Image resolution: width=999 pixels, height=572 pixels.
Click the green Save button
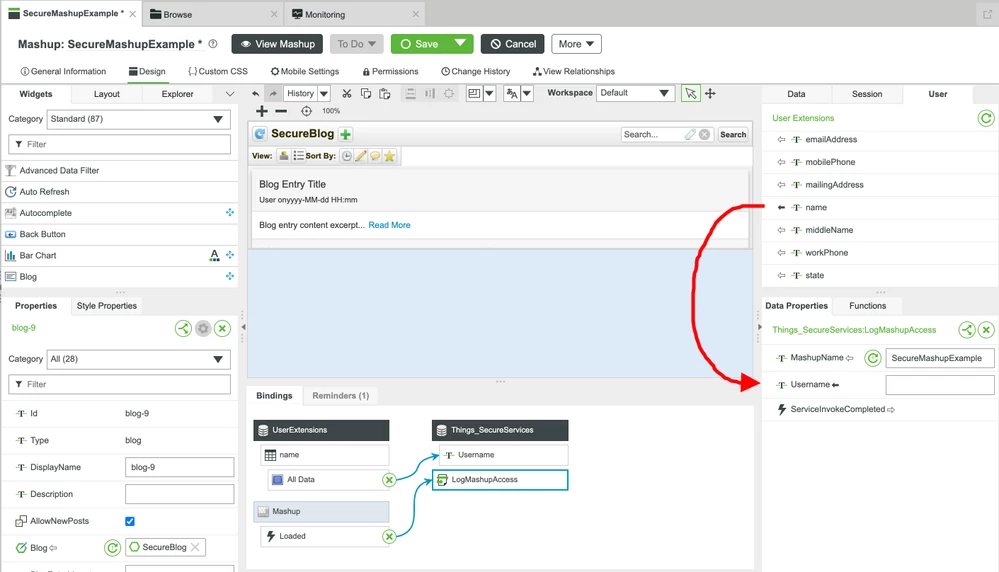(419, 44)
